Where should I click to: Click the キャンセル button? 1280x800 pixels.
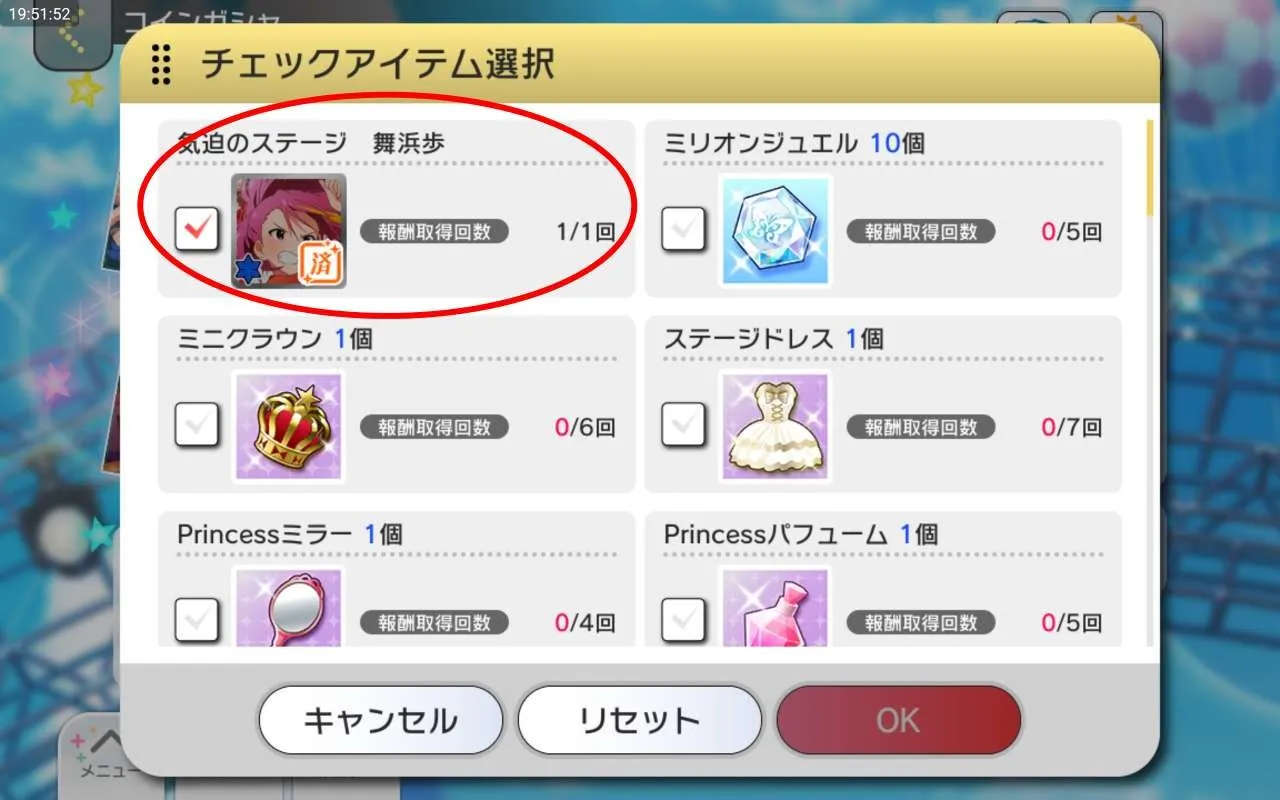point(380,720)
